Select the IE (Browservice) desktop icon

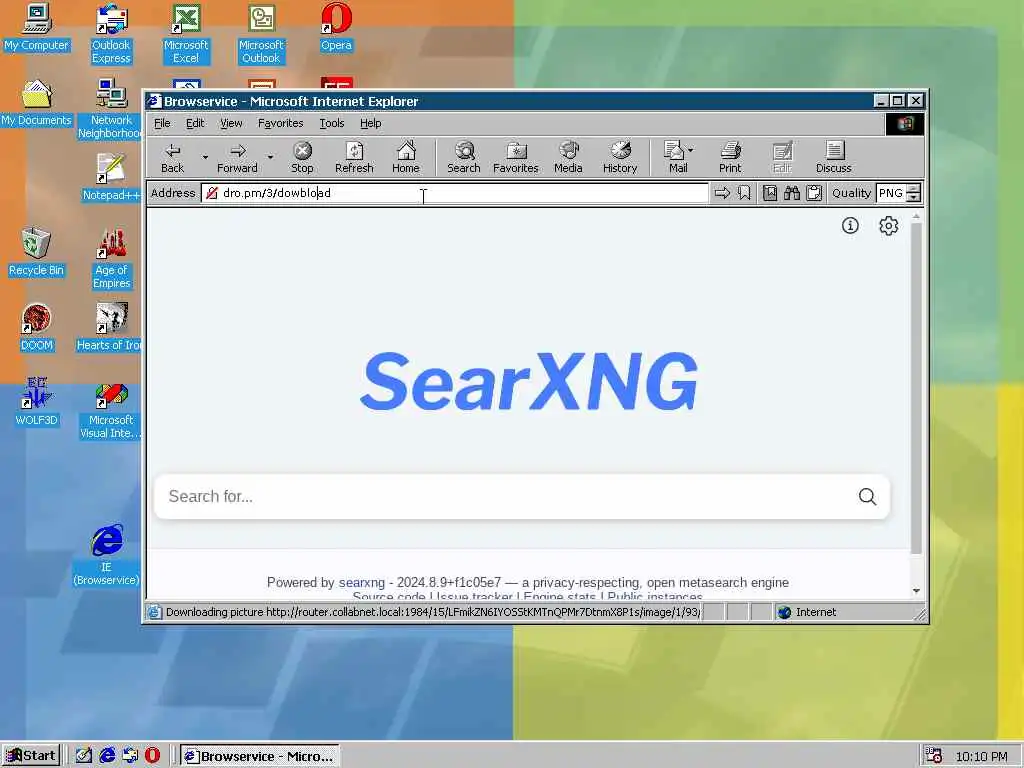pos(106,554)
